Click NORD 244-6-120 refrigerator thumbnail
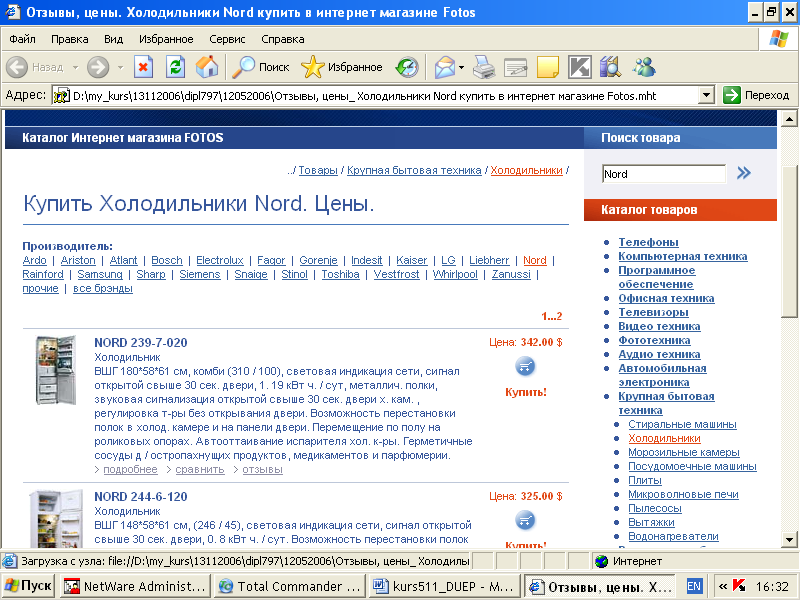This screenshot has width=800, height=600. [x=56, y=519]
